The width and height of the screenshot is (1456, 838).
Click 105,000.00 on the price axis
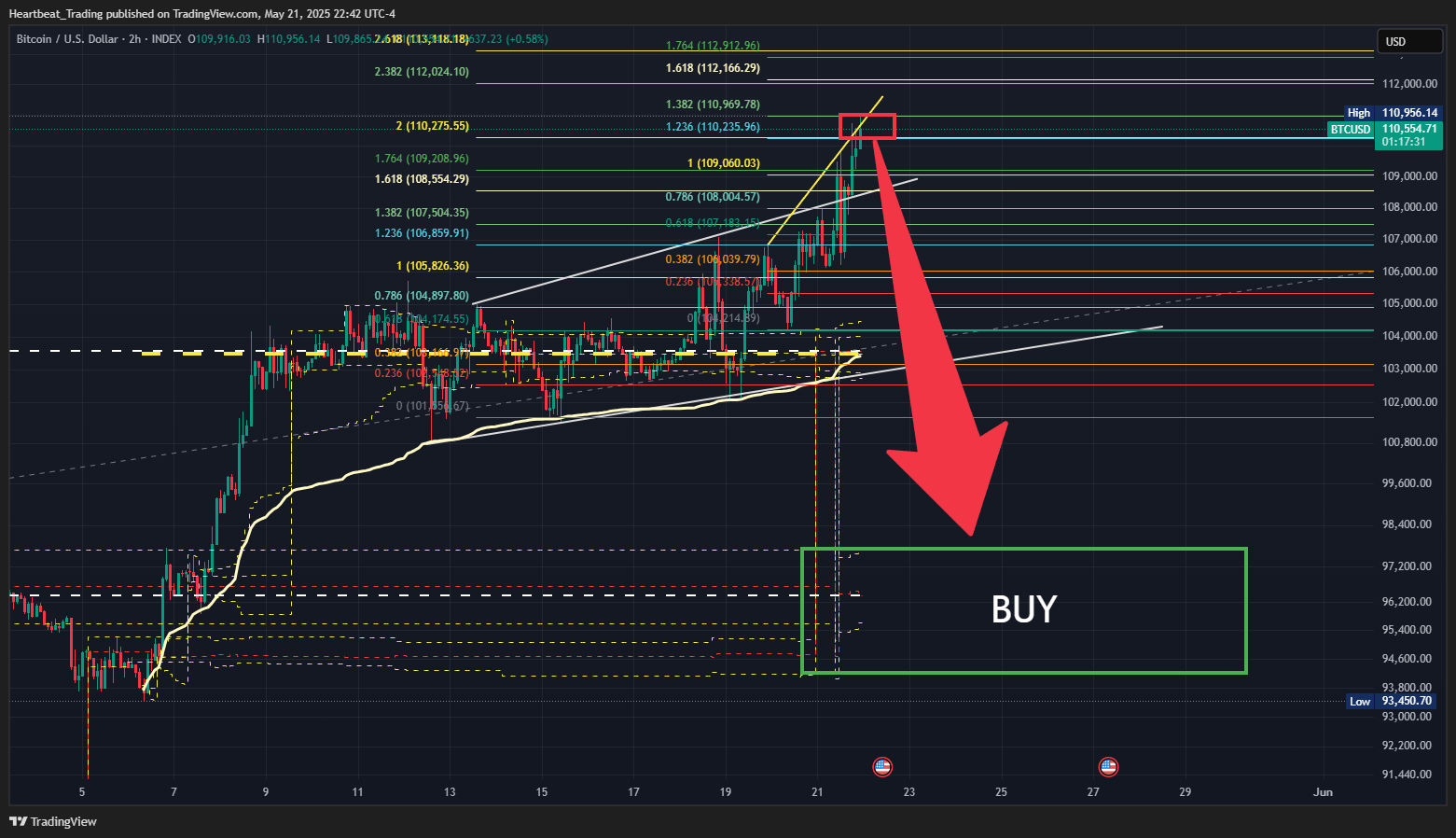coord(1409,303)
